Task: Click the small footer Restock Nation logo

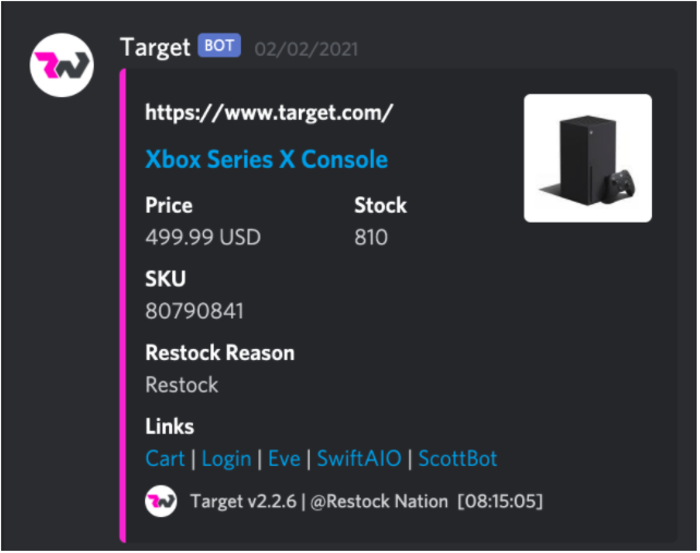Action: click(161, 502)
